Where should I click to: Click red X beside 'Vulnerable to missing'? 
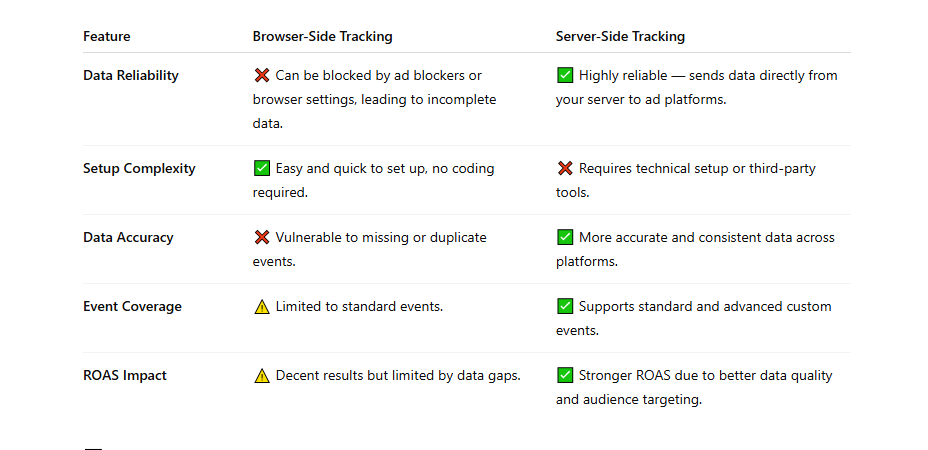click(x=262, y=238)
